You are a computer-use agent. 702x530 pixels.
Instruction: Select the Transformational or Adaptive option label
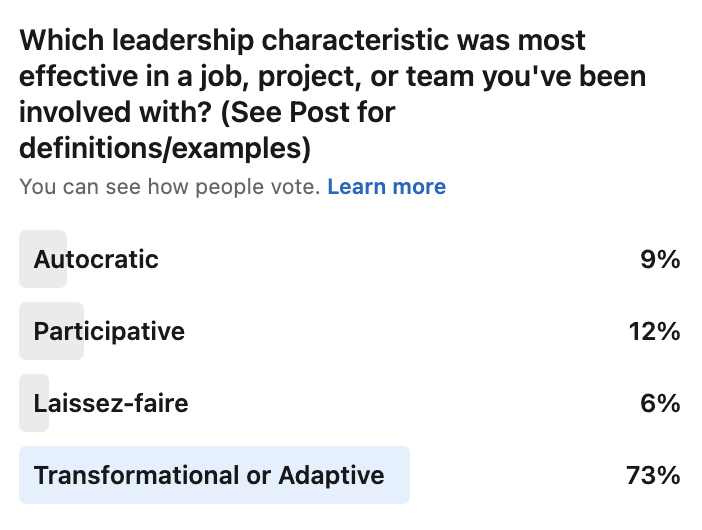pos(209,475)
